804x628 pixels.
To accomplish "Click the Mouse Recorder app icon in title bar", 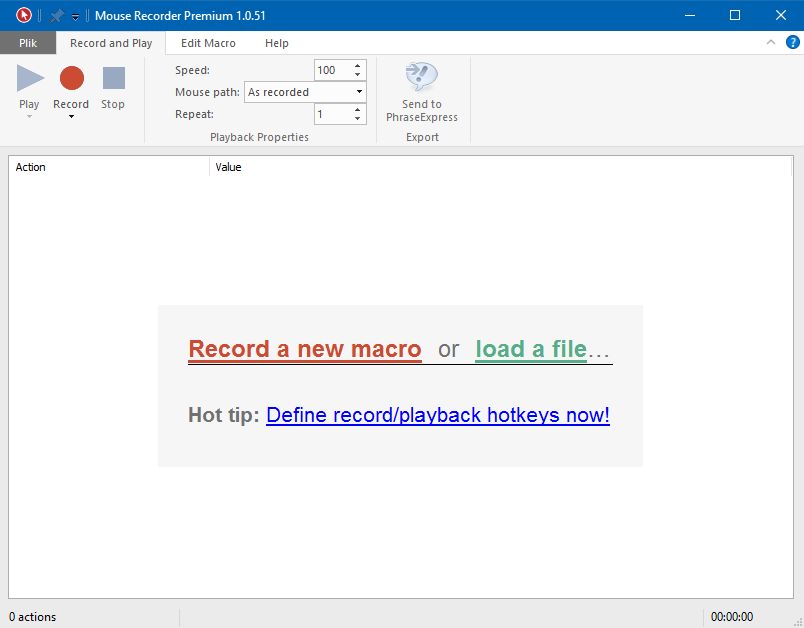I will pyautogui.click(x=22, y=15).
